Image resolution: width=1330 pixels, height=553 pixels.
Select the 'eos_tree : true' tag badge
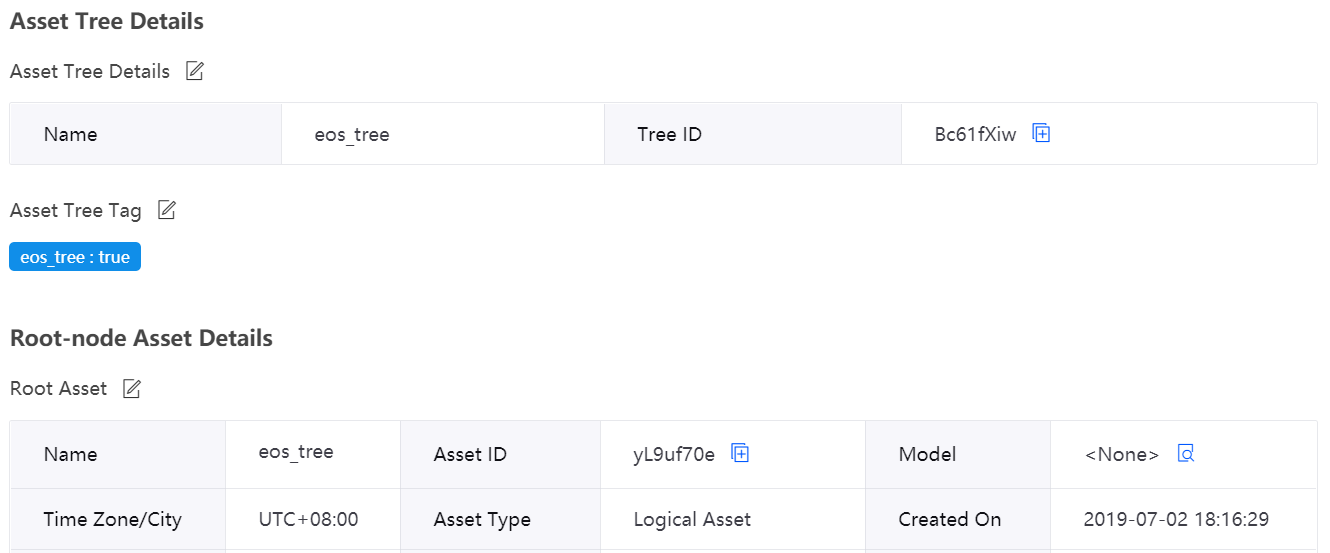[x=75, y=257]
